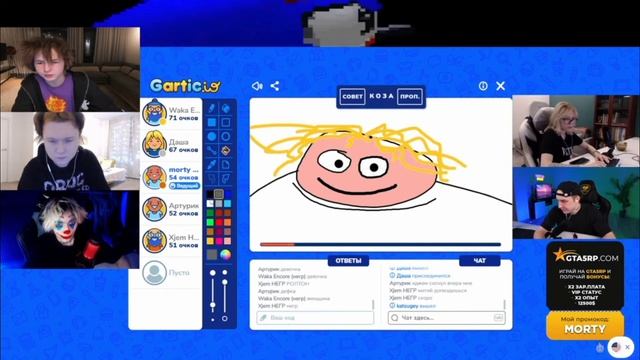Click the clown makeup webcam feed
This screenshot has width=640, height=360.
[x=69, y=229]
